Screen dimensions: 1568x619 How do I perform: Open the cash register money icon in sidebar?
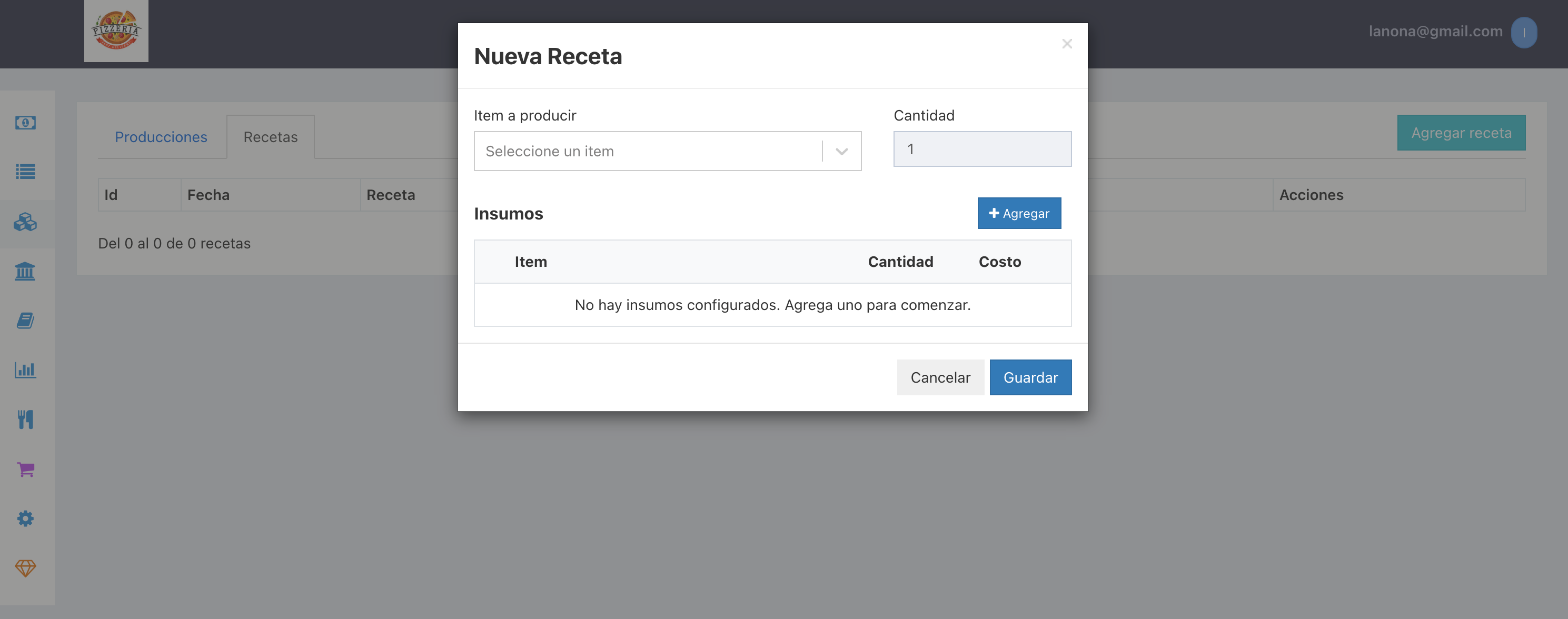coord(26,122)
